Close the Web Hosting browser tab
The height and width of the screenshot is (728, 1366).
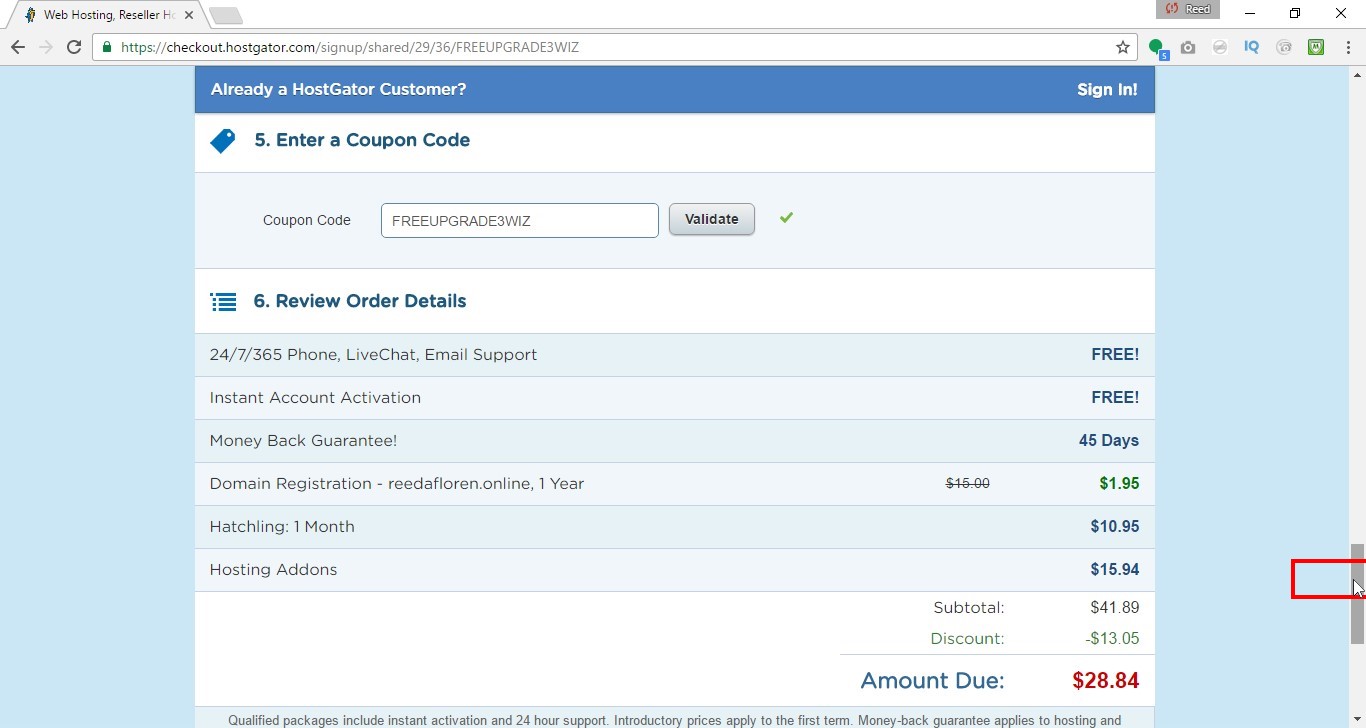(189, 15)
